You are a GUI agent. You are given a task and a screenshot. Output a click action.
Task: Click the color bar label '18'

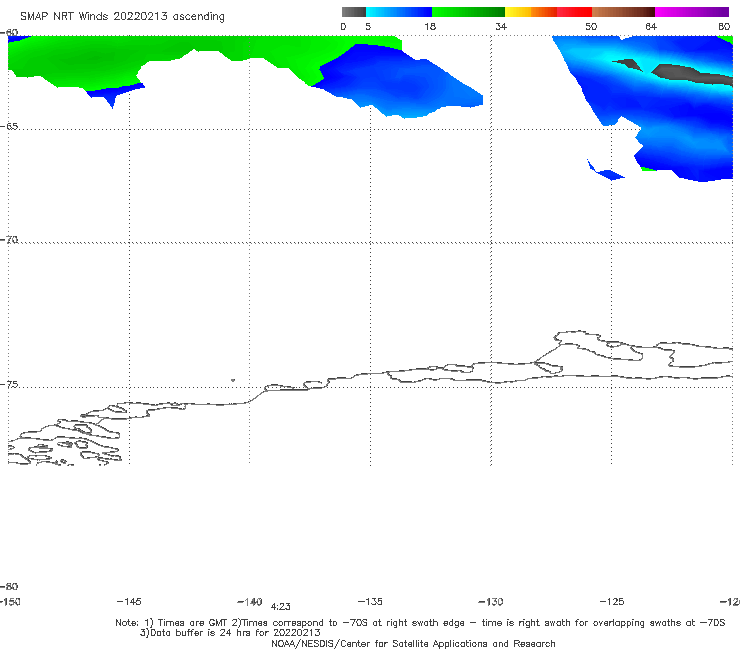(430, 27)
